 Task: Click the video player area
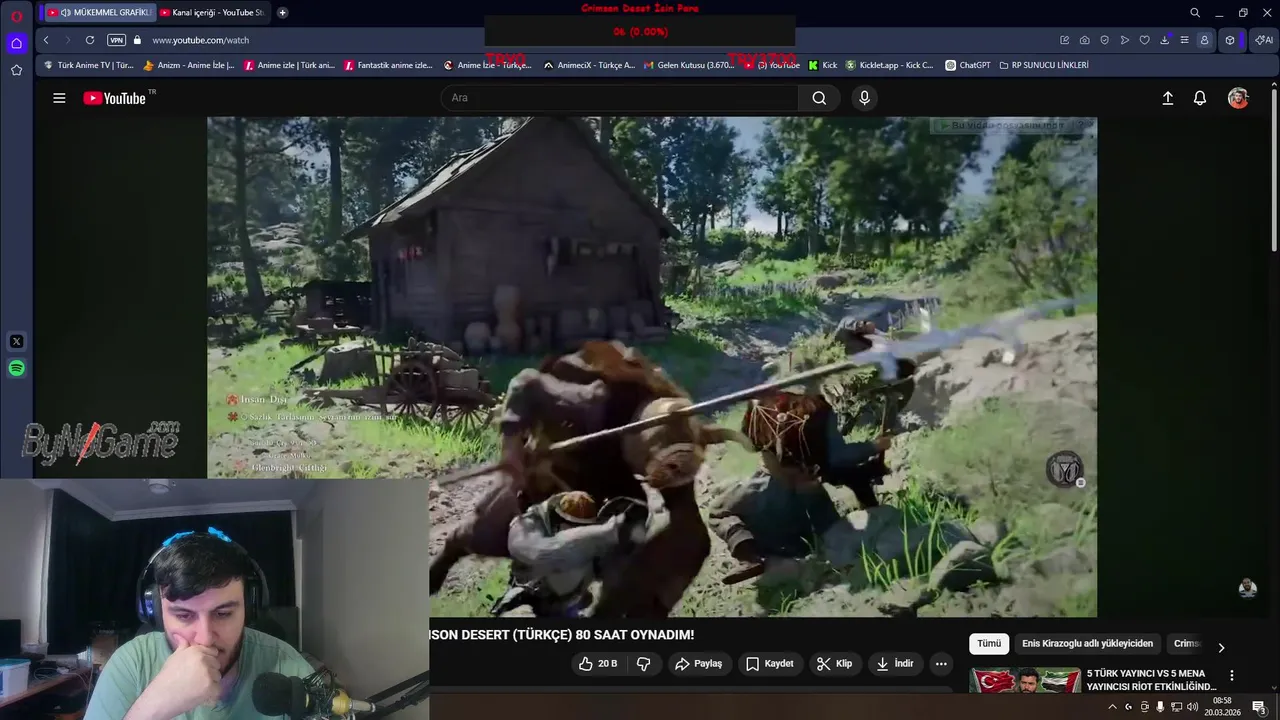point(652,366)
